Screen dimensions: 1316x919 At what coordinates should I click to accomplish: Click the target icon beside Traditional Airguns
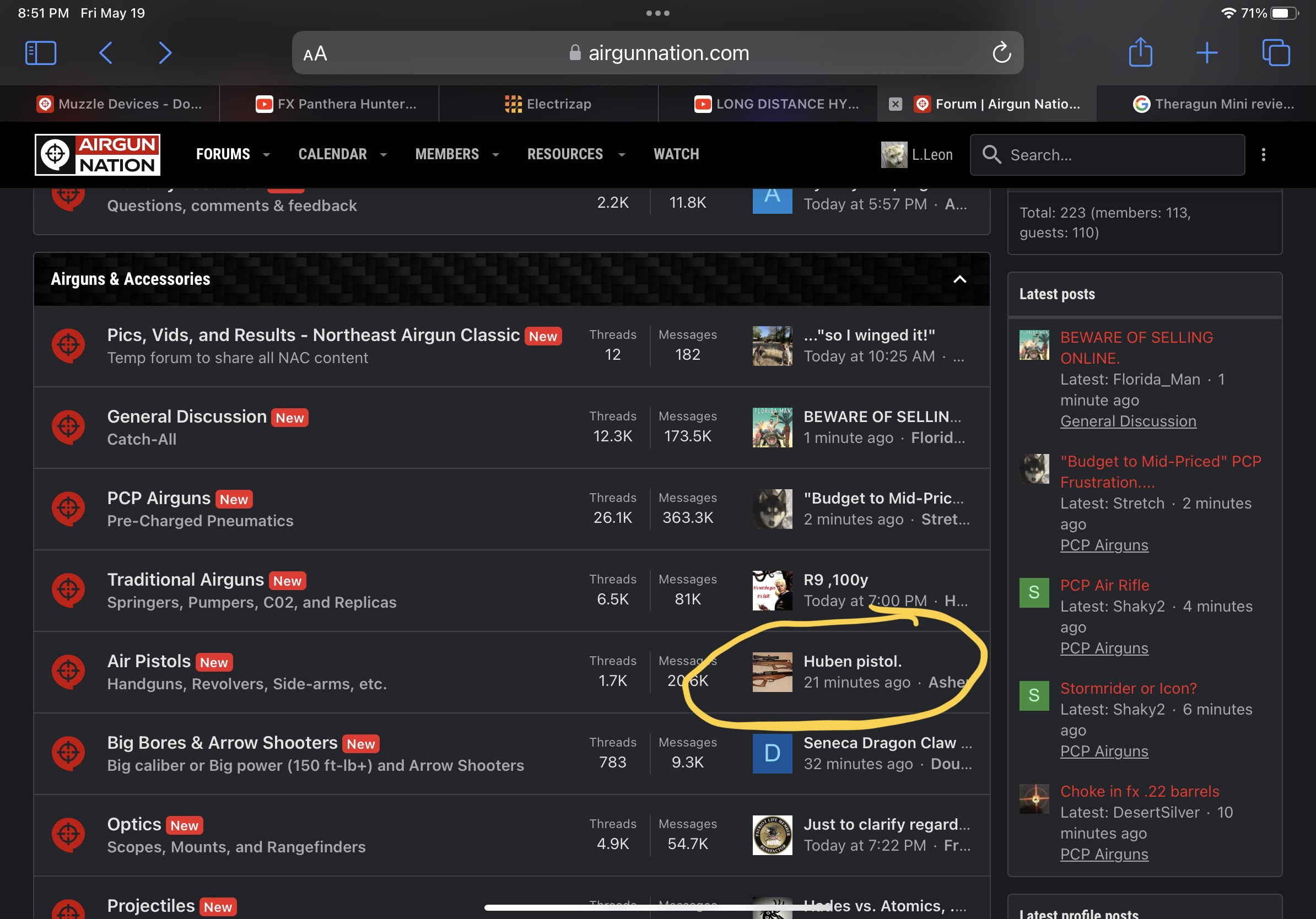coord(68,590)
